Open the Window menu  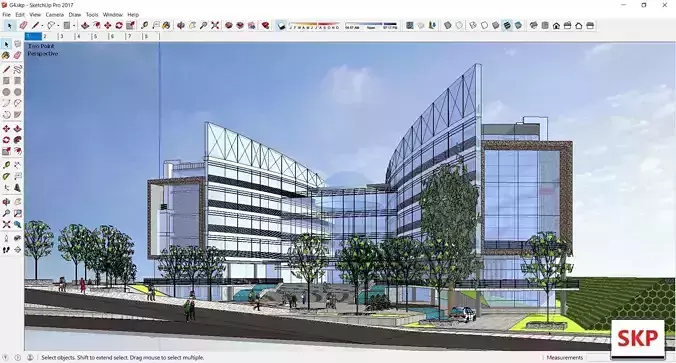click(113, 14)
